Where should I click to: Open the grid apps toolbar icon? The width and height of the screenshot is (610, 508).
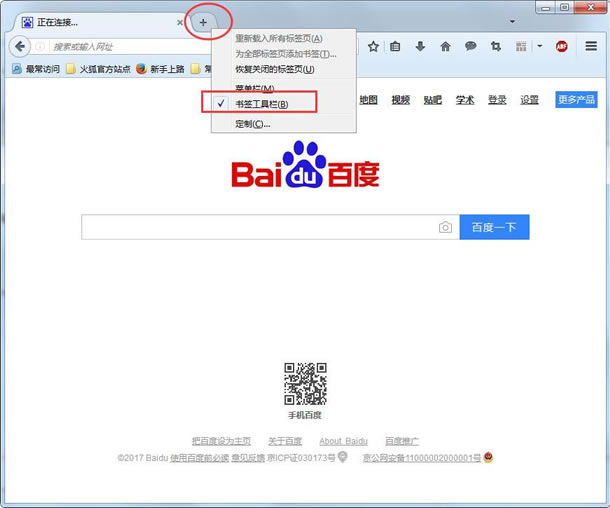point(521,47)
